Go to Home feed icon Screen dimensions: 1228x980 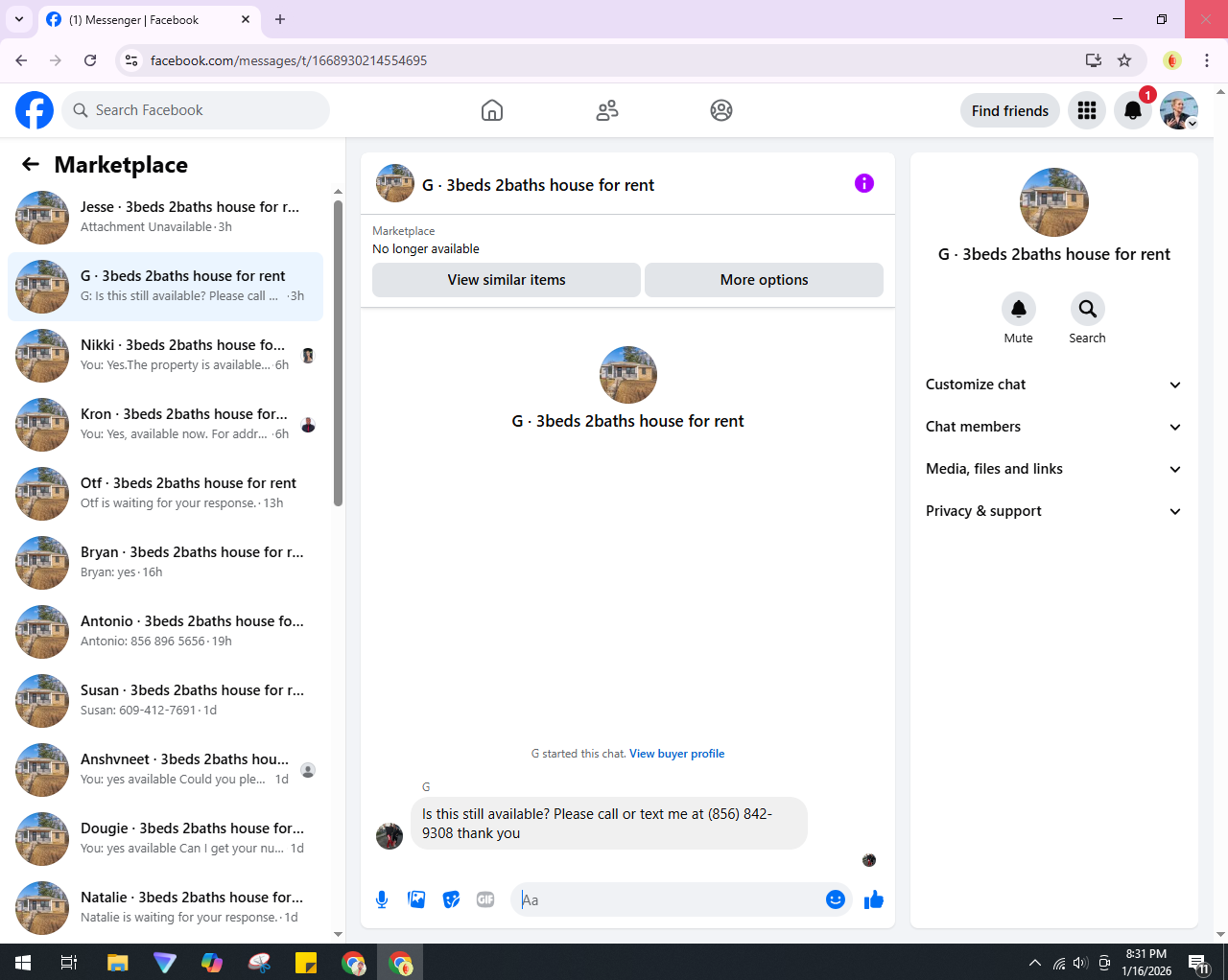tap(492, 110)
